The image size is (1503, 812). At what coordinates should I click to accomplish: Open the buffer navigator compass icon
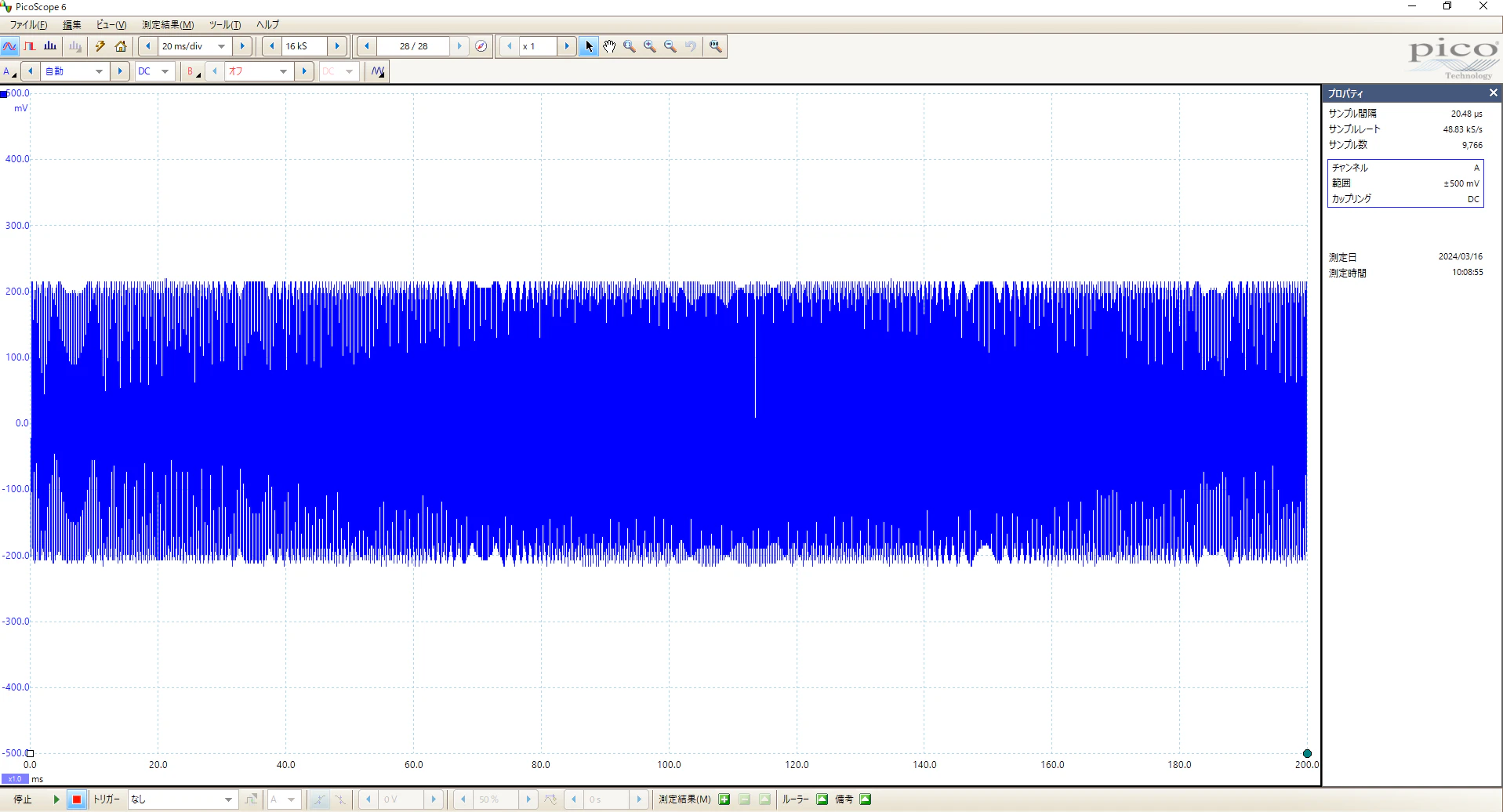[481, 46]
